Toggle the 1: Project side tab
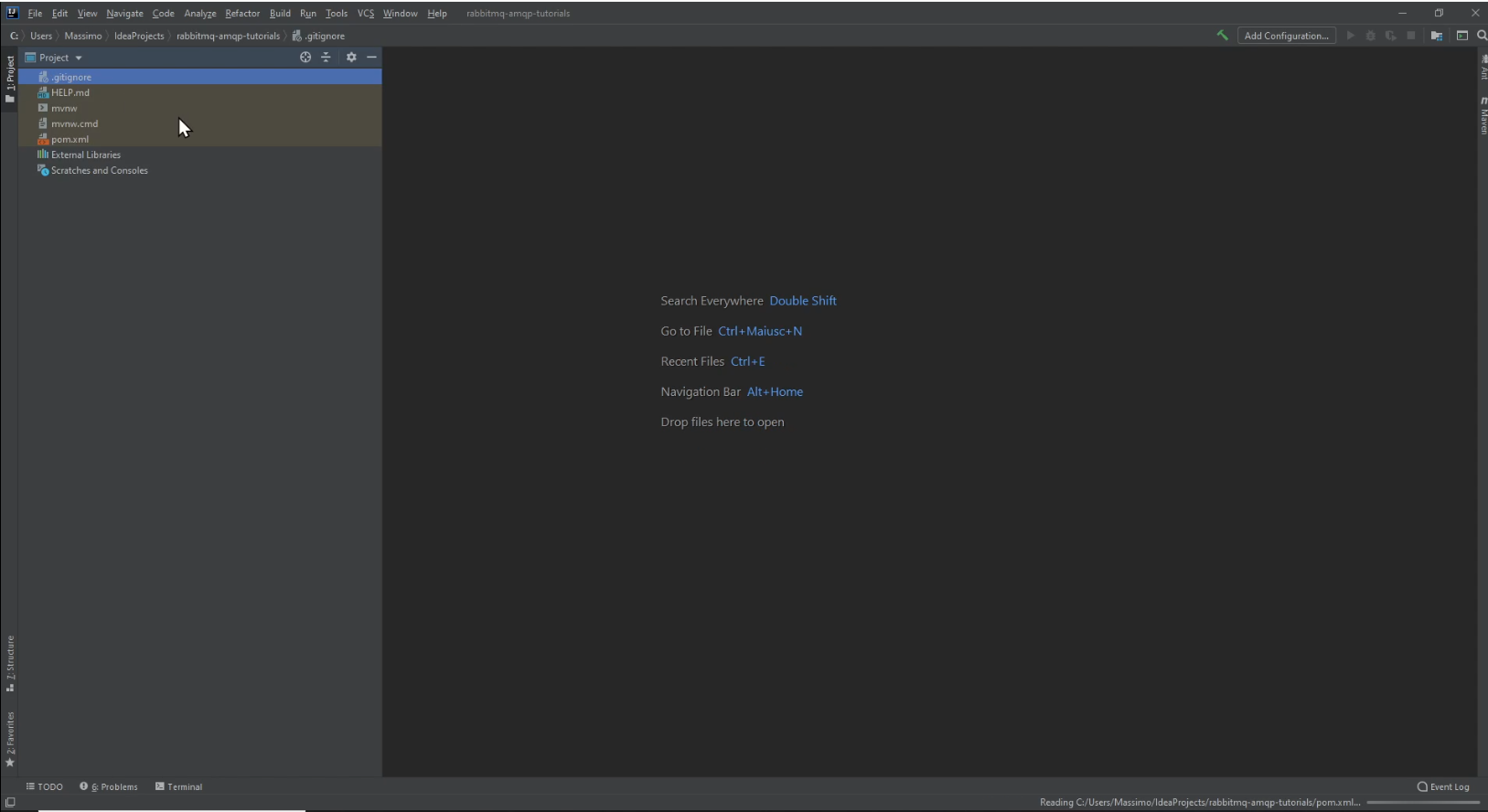The width and height of the screenshot is (1488, 812). coord(10,79)
